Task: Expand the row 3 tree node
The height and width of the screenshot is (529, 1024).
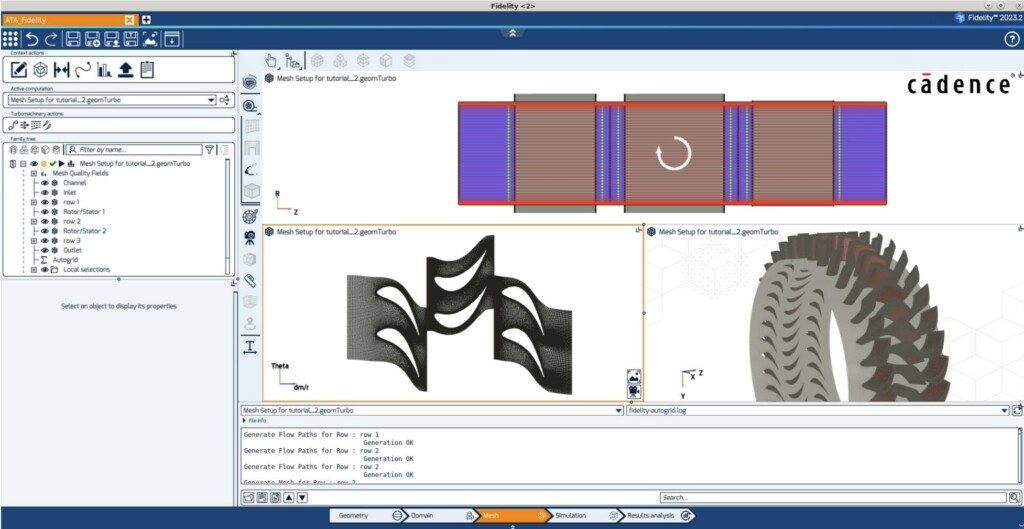Action: 34,240
